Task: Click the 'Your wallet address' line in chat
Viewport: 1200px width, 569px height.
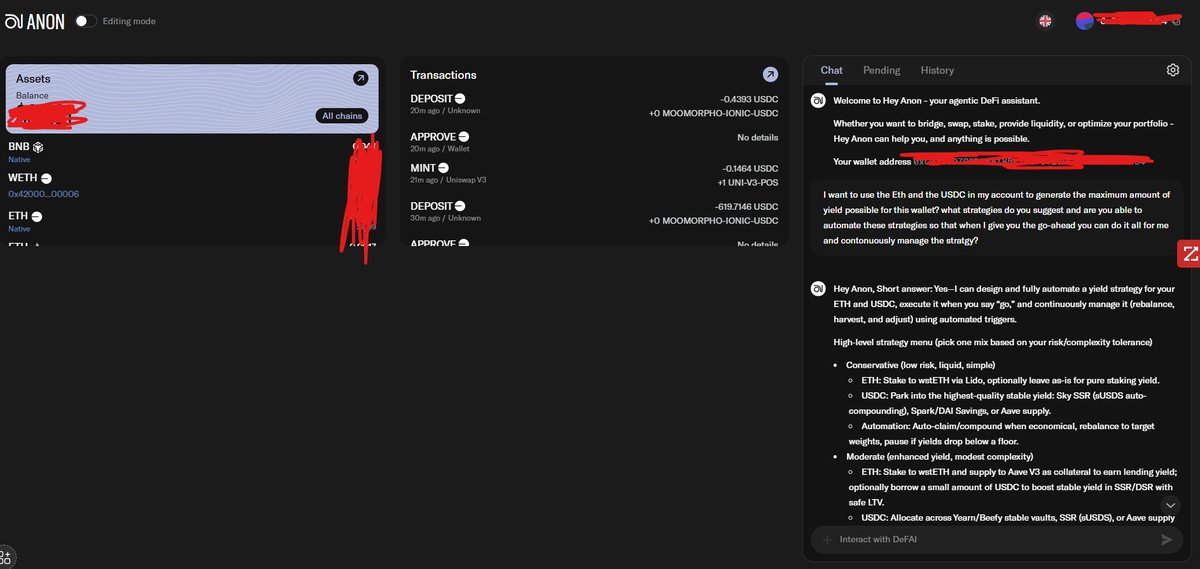Action: [989, 161]
